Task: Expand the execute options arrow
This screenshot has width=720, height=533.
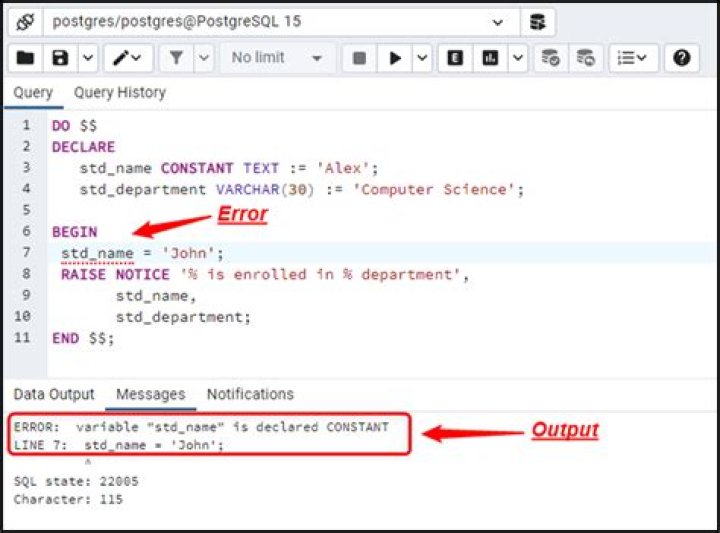Action: [422, 58]
